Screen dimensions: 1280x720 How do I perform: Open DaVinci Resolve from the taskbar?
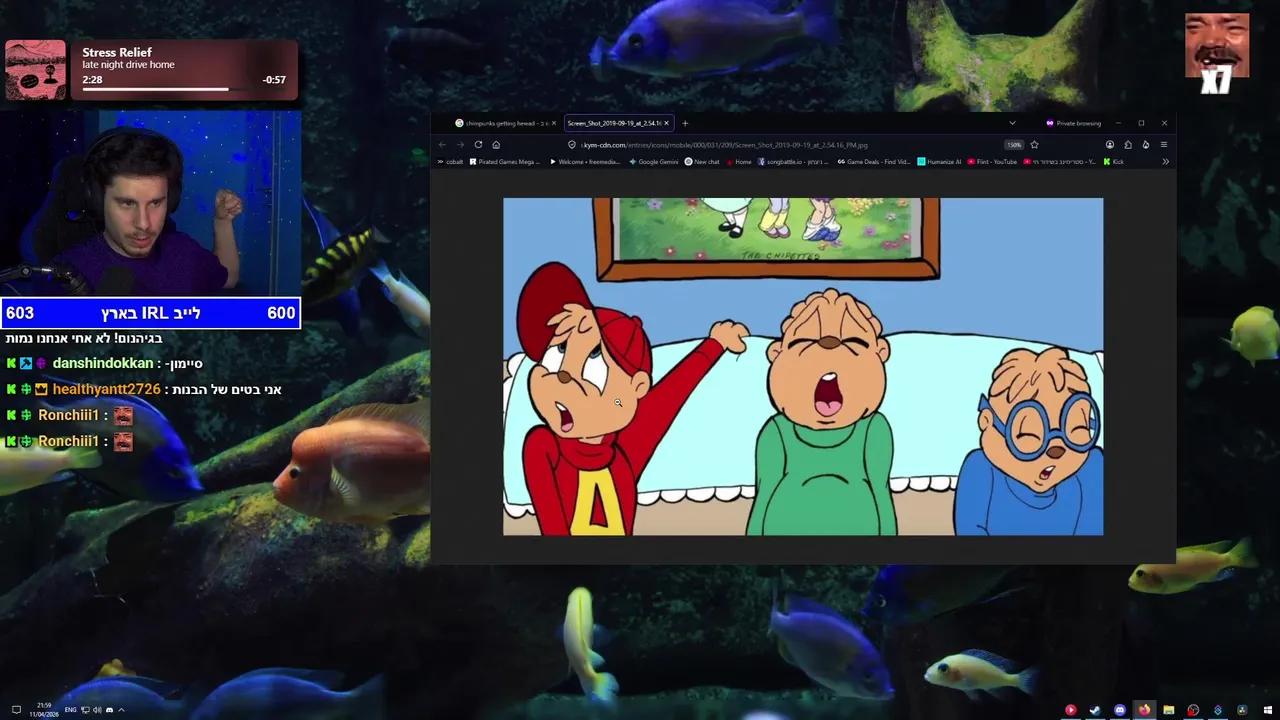coord(1242,710)
